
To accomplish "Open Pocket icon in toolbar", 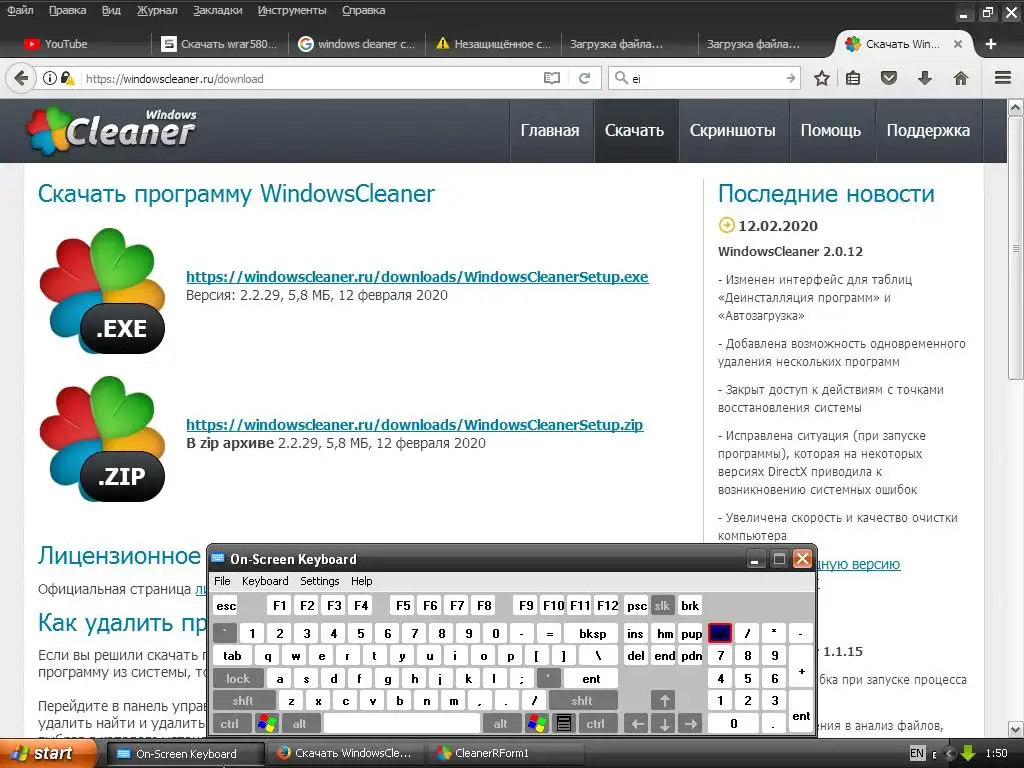I will coord(889,78).
